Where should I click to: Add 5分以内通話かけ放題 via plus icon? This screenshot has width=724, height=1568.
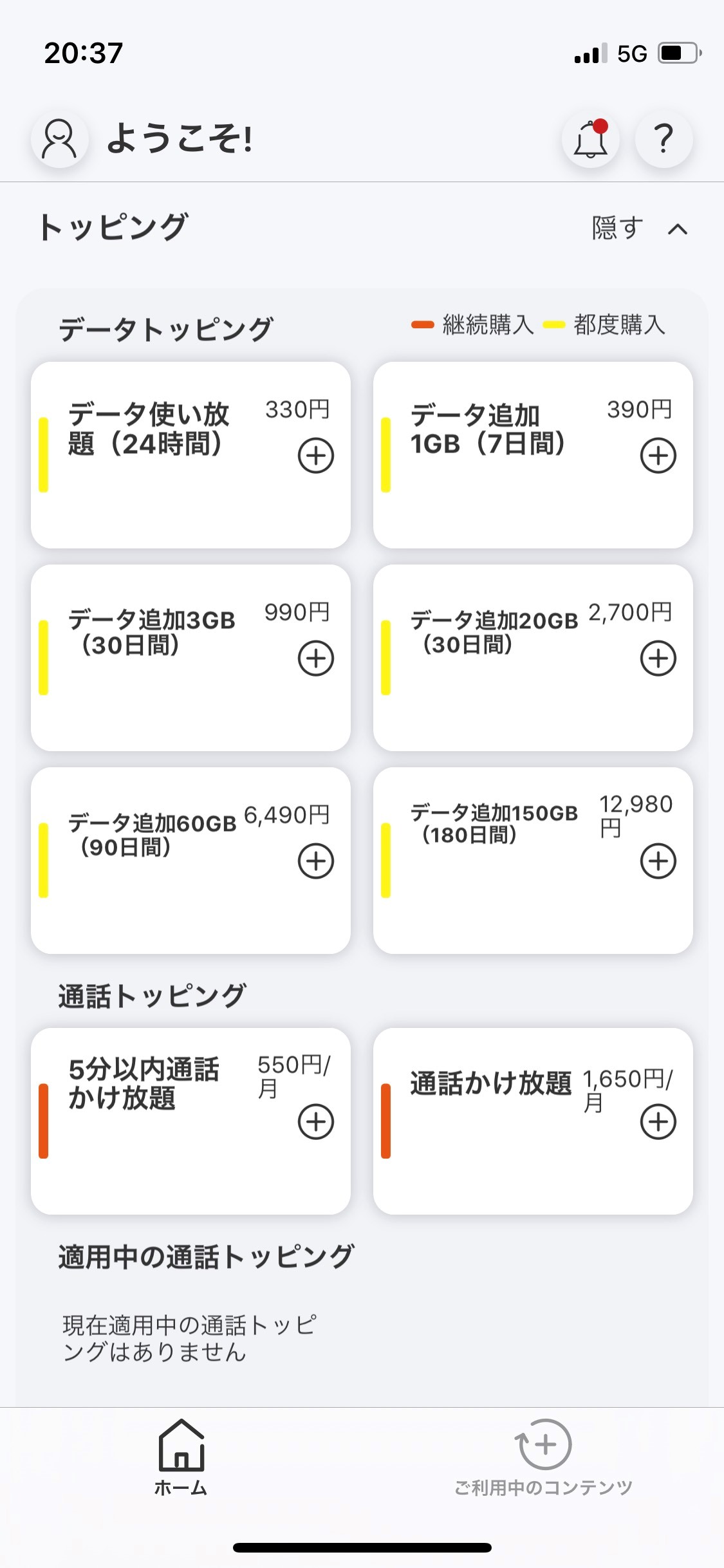(x=316, y=1122)
